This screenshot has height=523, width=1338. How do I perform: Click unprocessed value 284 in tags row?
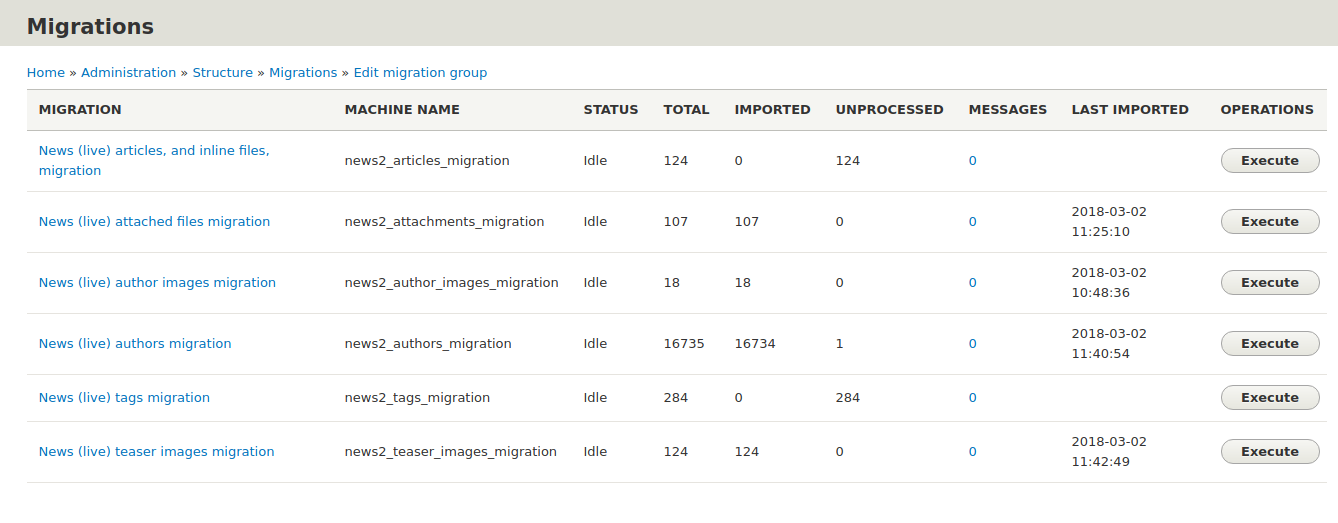(x=848, y=398)
